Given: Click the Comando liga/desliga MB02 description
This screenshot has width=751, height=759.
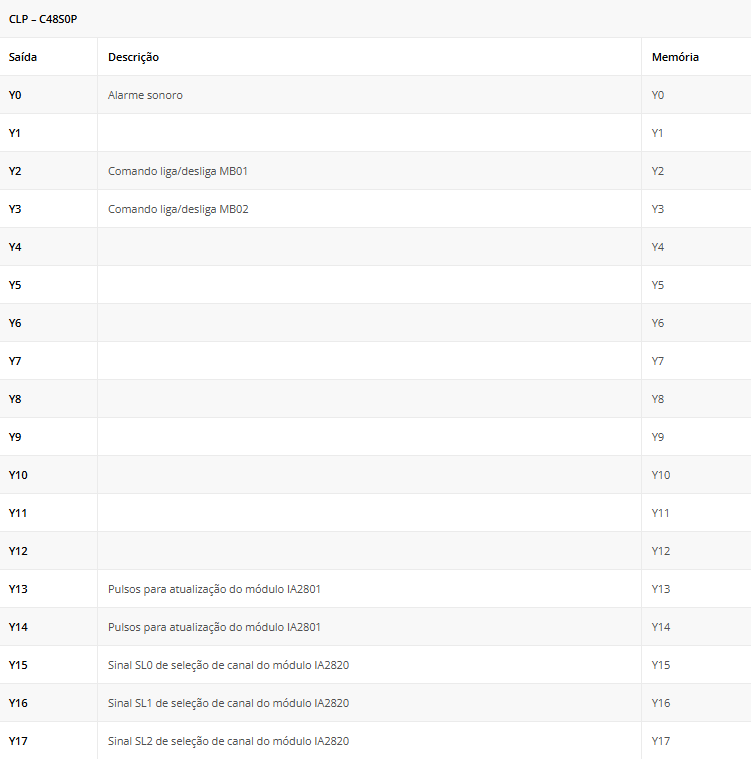Looking at the screenshot, I should (177, 209).
